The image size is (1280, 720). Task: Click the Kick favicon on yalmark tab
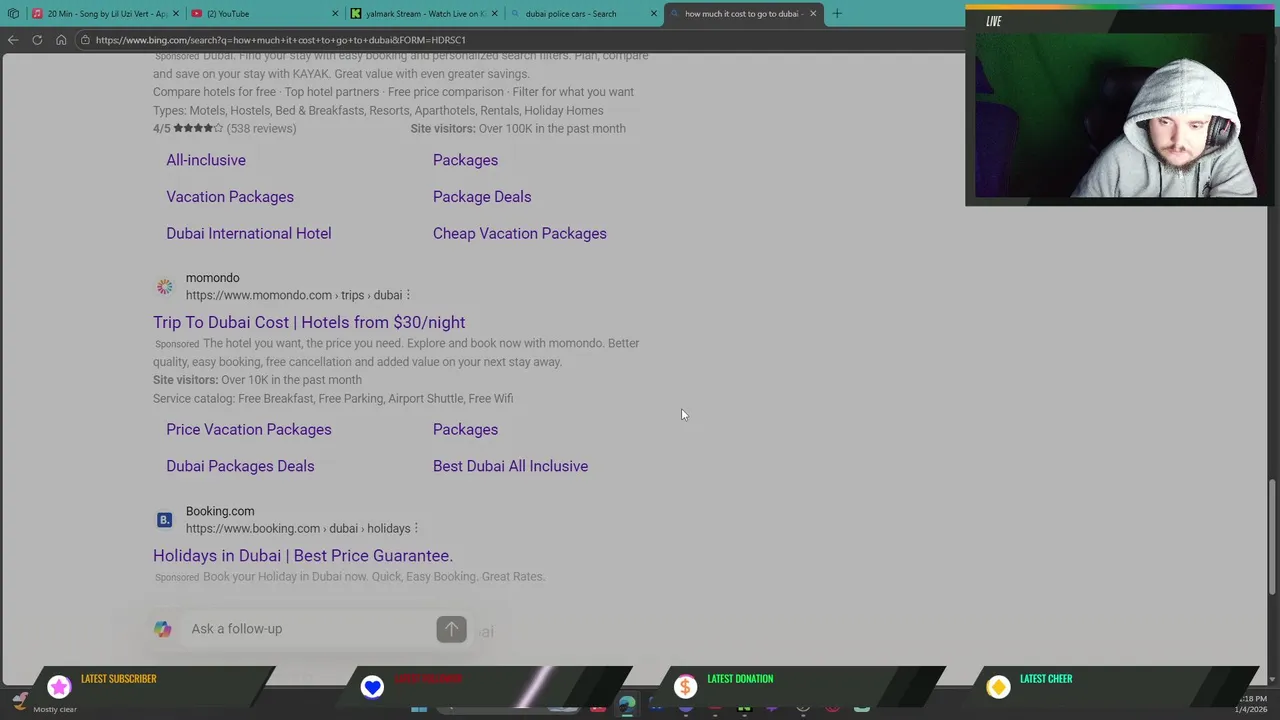356,14
